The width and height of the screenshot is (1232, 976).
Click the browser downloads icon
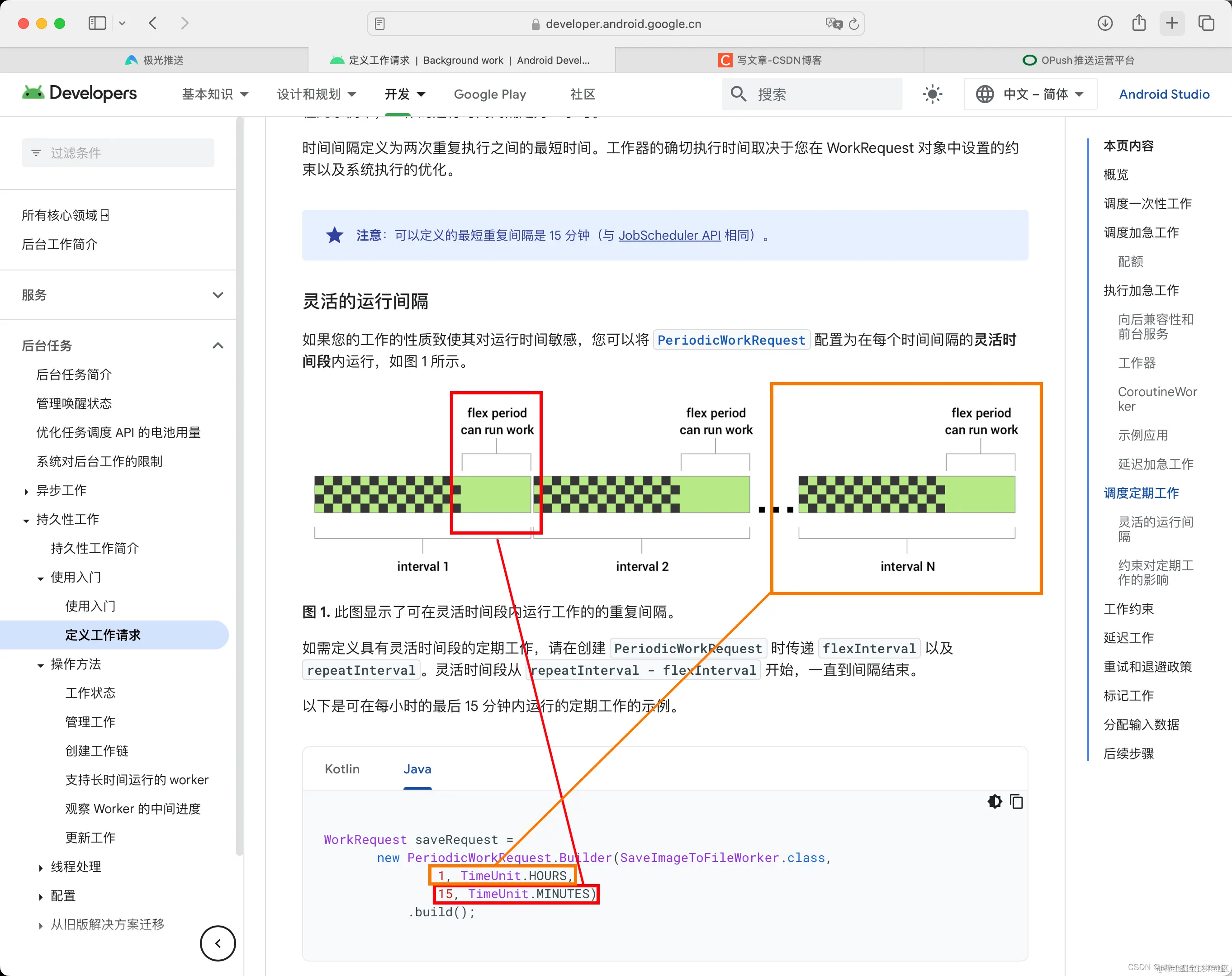pos(1105,24)
